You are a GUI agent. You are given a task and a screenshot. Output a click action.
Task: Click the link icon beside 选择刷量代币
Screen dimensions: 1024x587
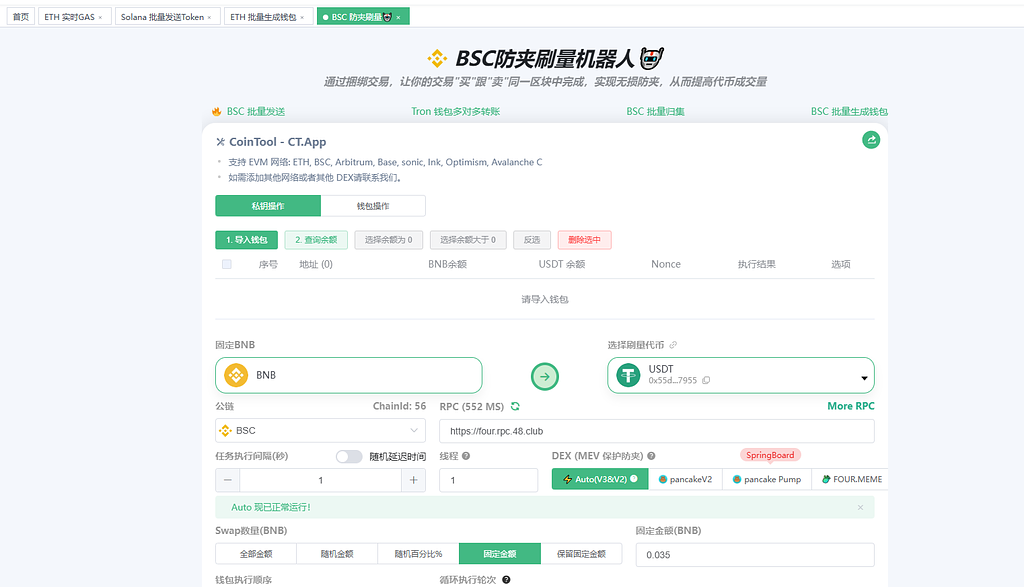point(673,345)
